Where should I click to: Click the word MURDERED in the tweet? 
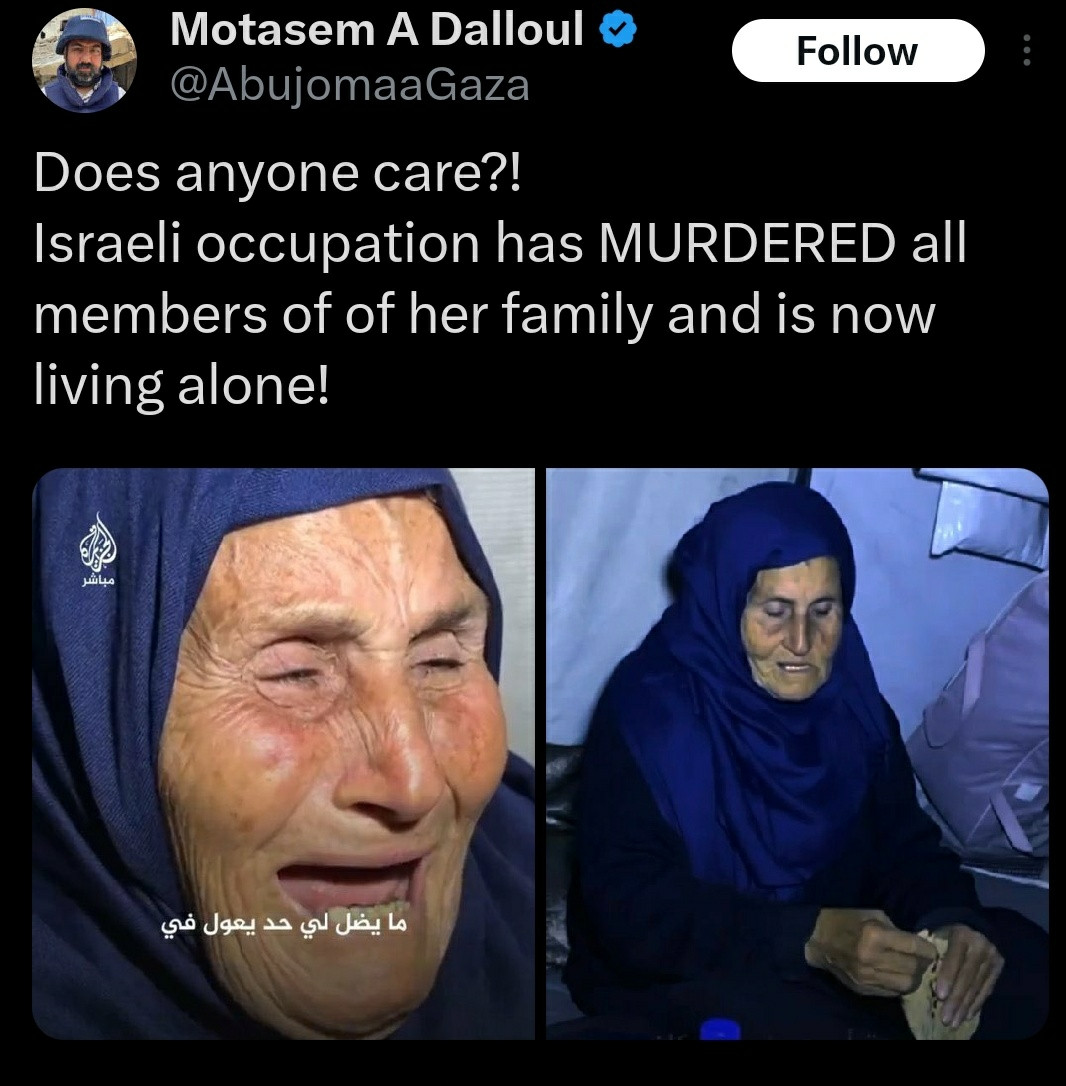pyautogui.click(x=747, y=243)
